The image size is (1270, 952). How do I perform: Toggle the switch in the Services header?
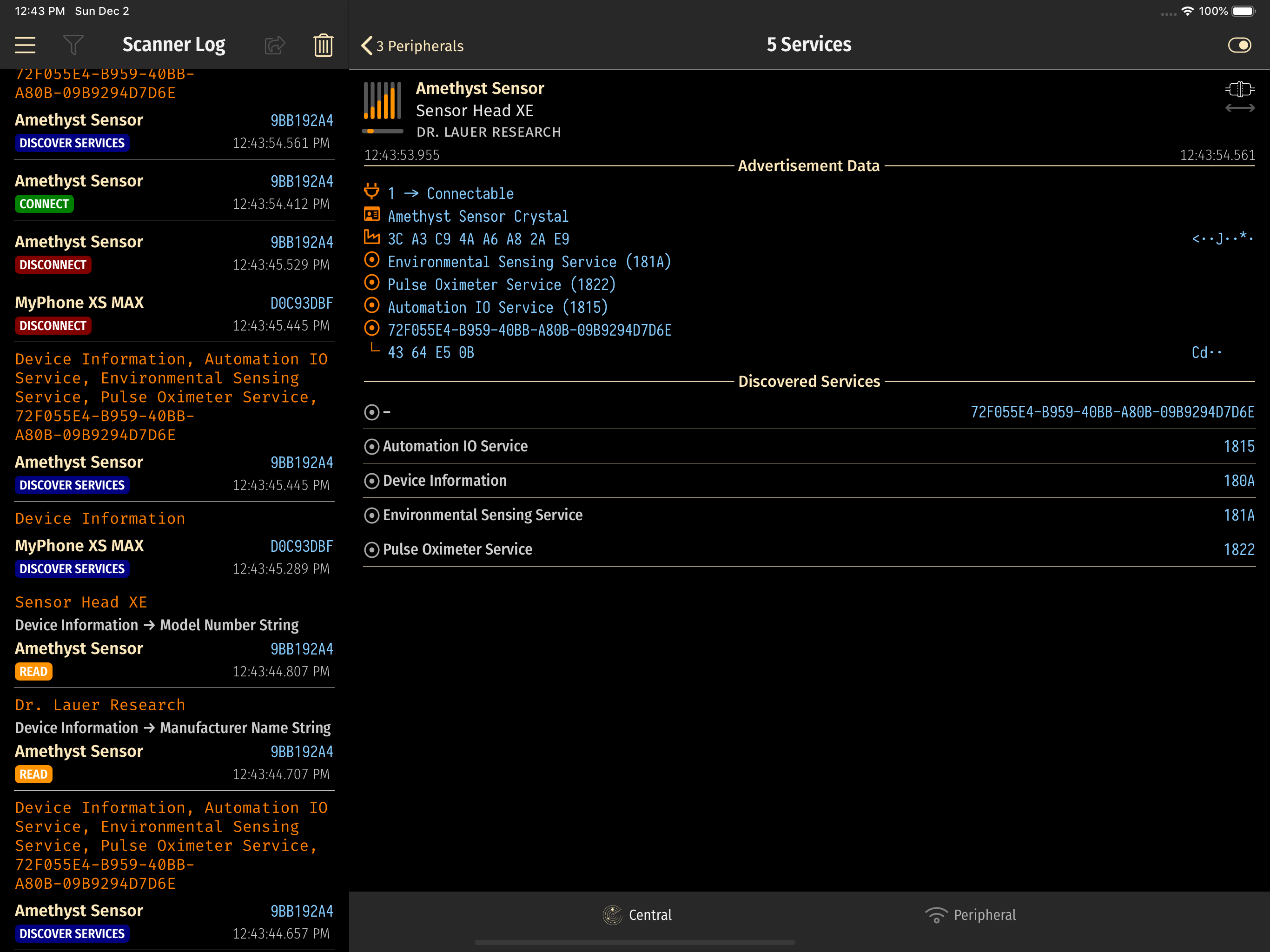1239,45
